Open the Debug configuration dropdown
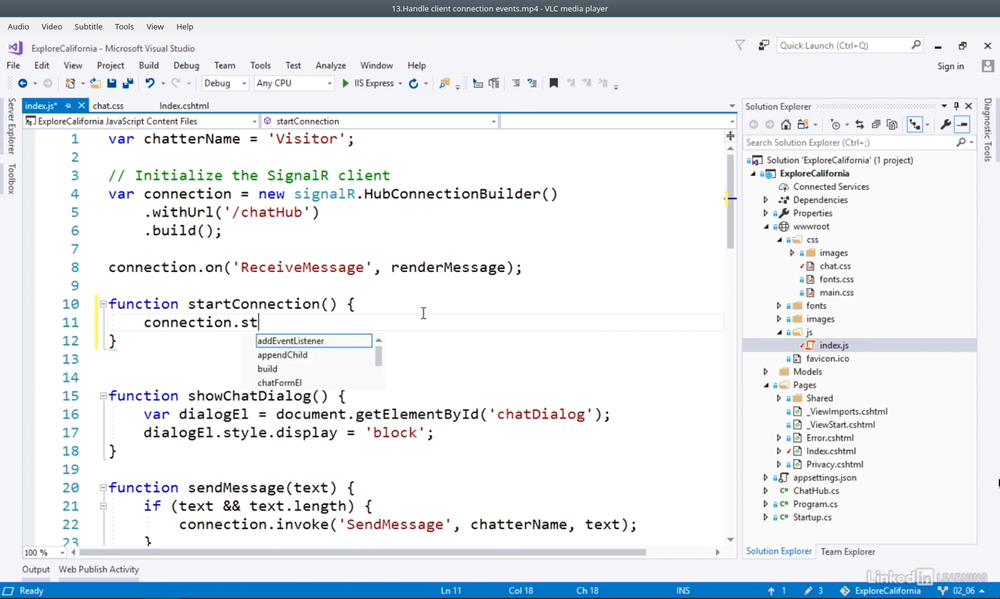Viewport: 1000px width, 599px height. pos(224,84)
